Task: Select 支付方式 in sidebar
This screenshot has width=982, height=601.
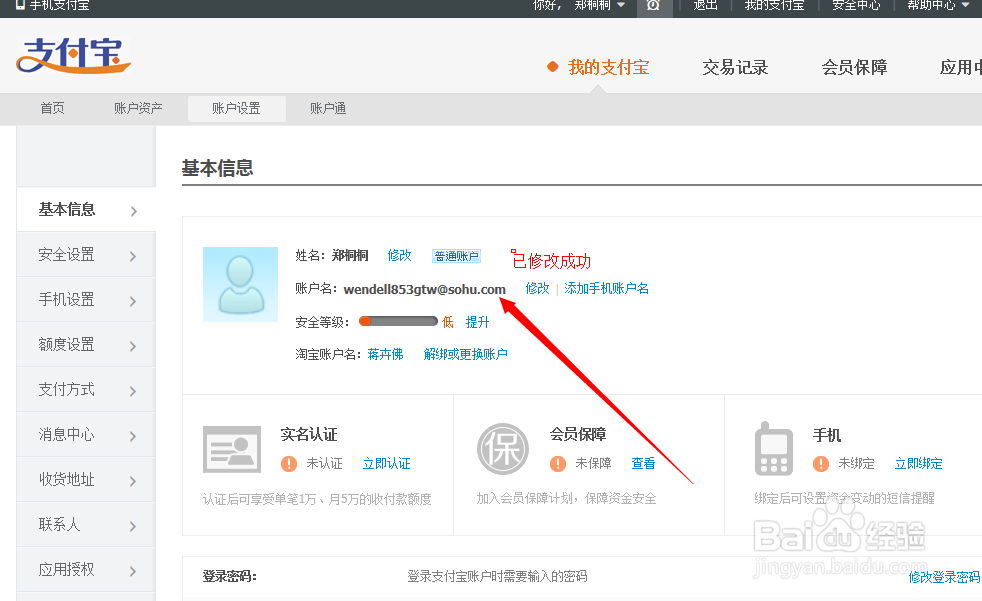Action: click(x=86, y=389)
